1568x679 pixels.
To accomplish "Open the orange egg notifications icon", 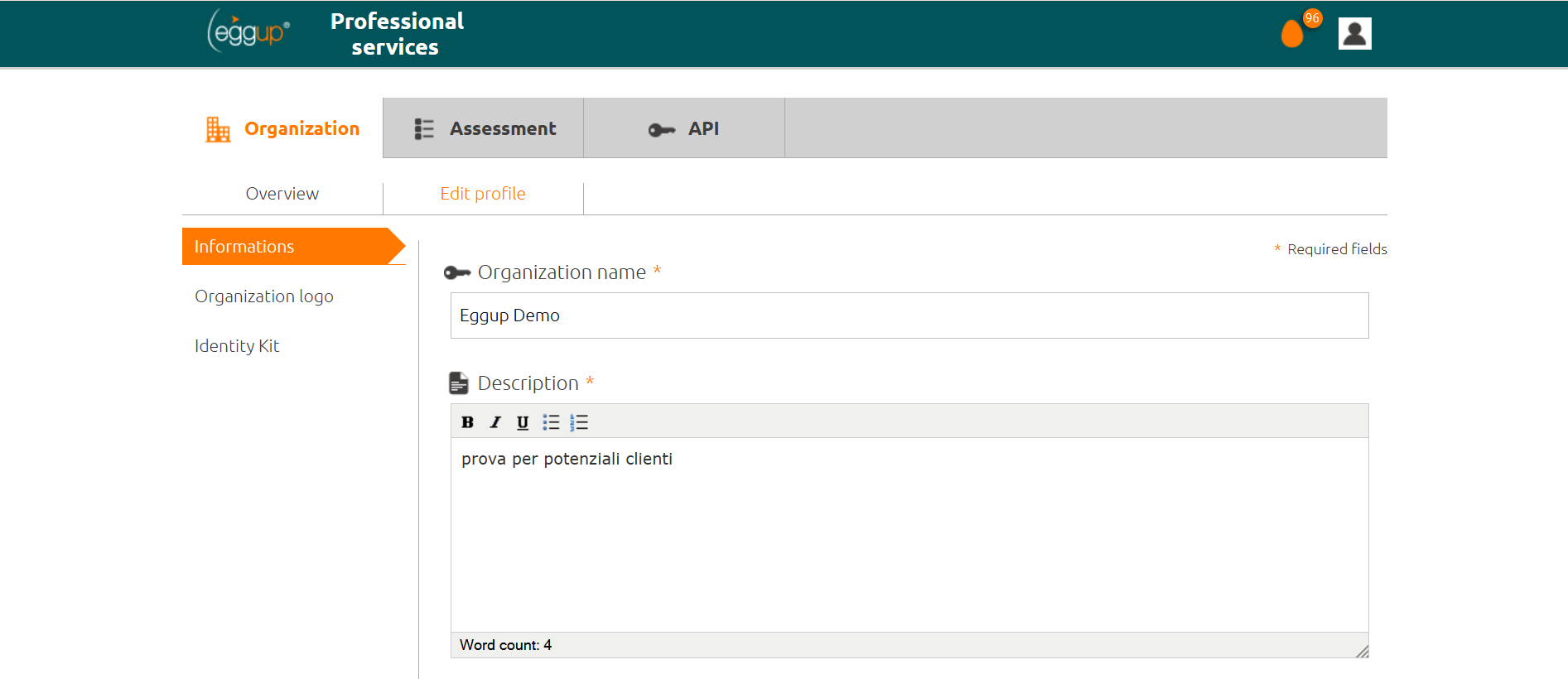I will pyautogui.click(x=1291, y=34).
